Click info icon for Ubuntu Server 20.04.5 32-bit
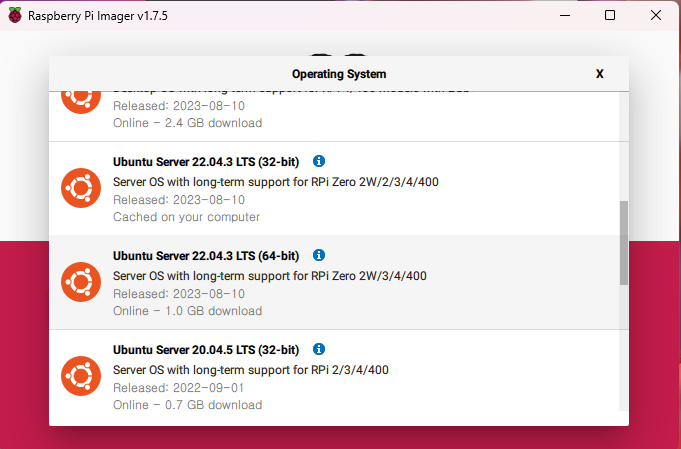Viewport: 681px width, 449px height. click(x=319, y=349)
